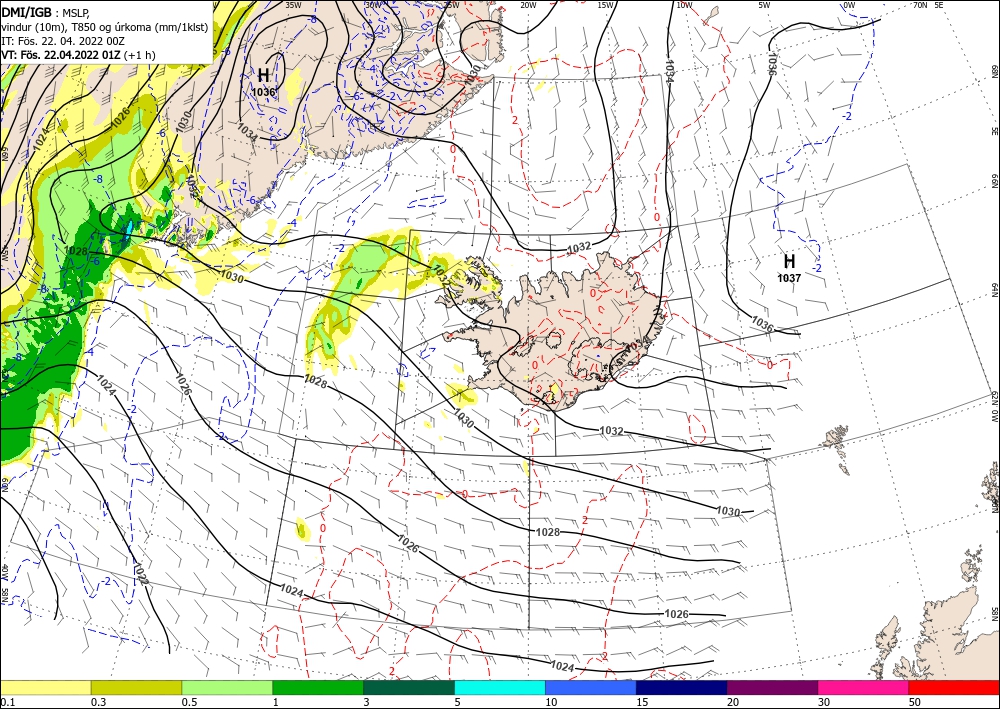
Task: Click the purple 20–30 legend swatch
Action: (x=772, y=687)
